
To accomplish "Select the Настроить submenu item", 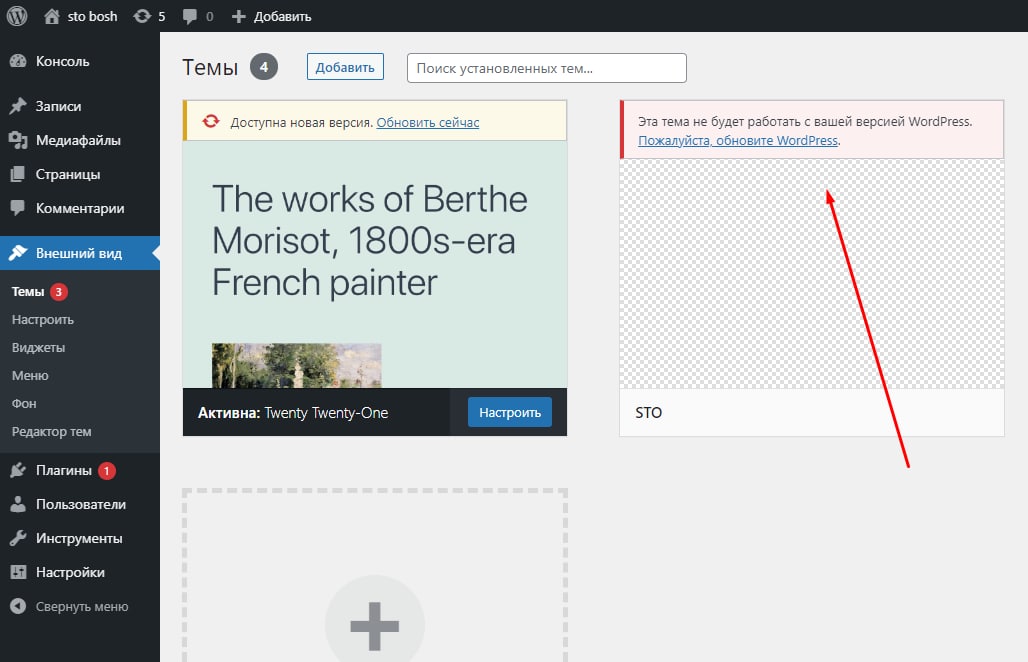I will (x=43, y=320).
